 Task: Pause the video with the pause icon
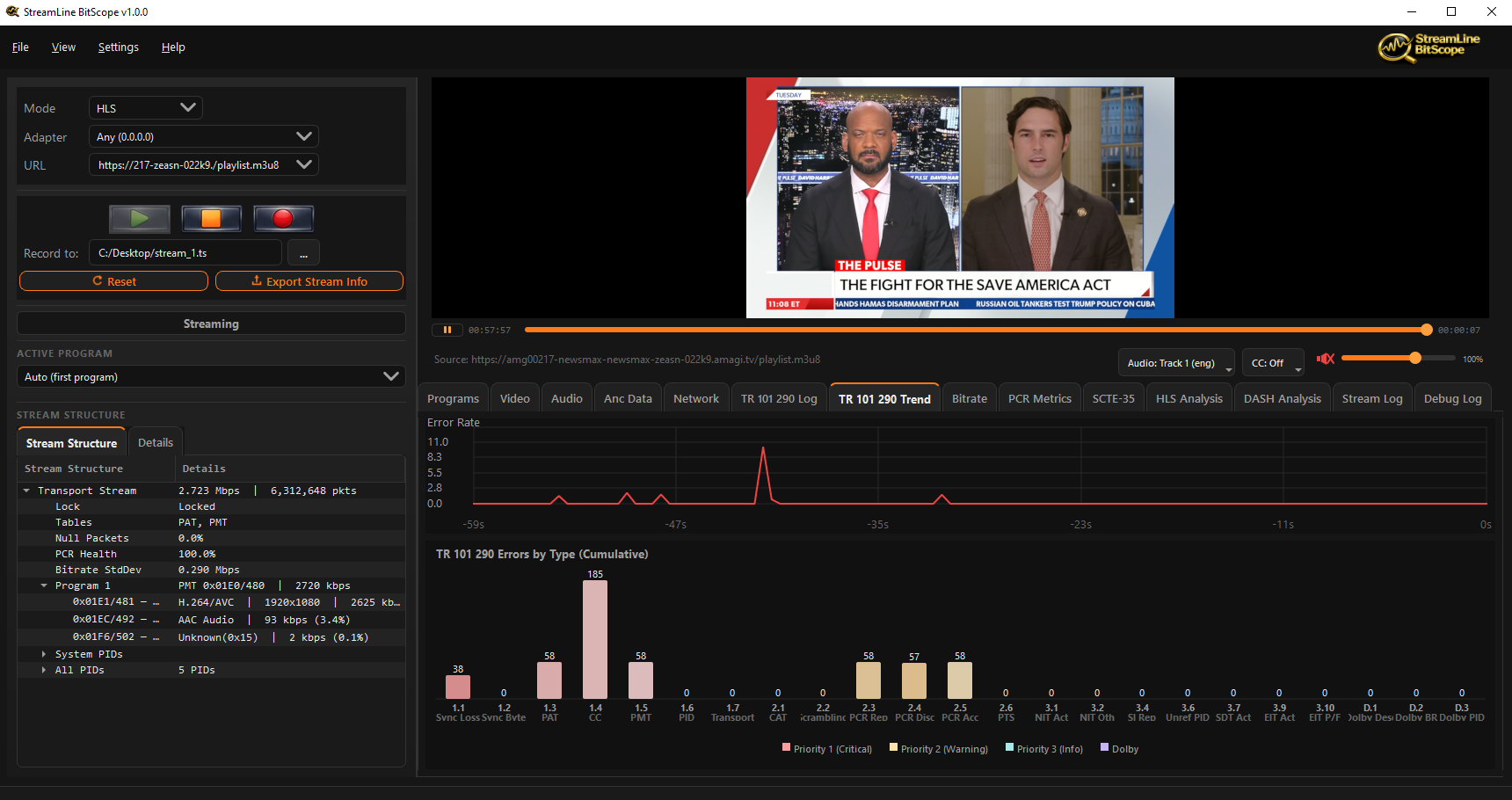point(447,331)
